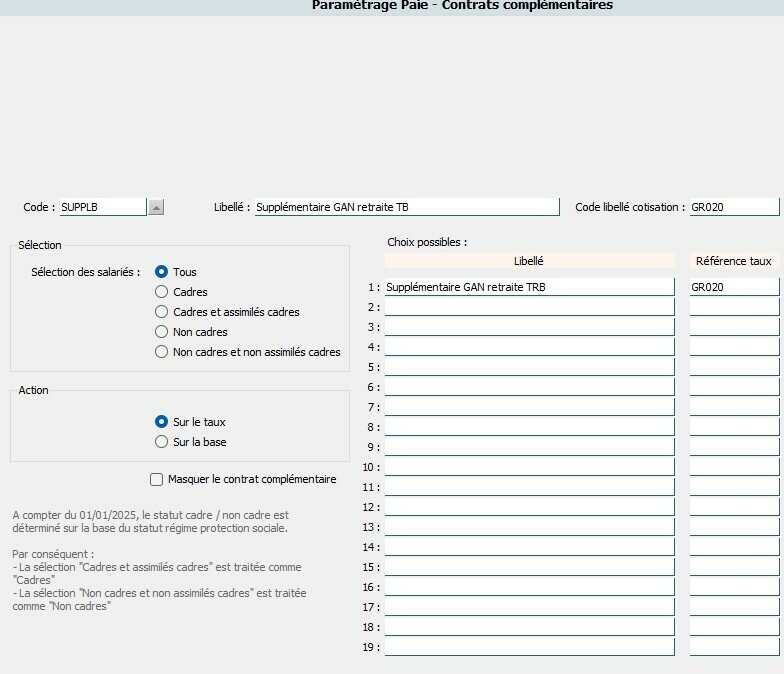Edit the Libellé field Supplémentaire GAN retraite TB
The width and height of the screenshot is (784, 674).
(407, 207)
